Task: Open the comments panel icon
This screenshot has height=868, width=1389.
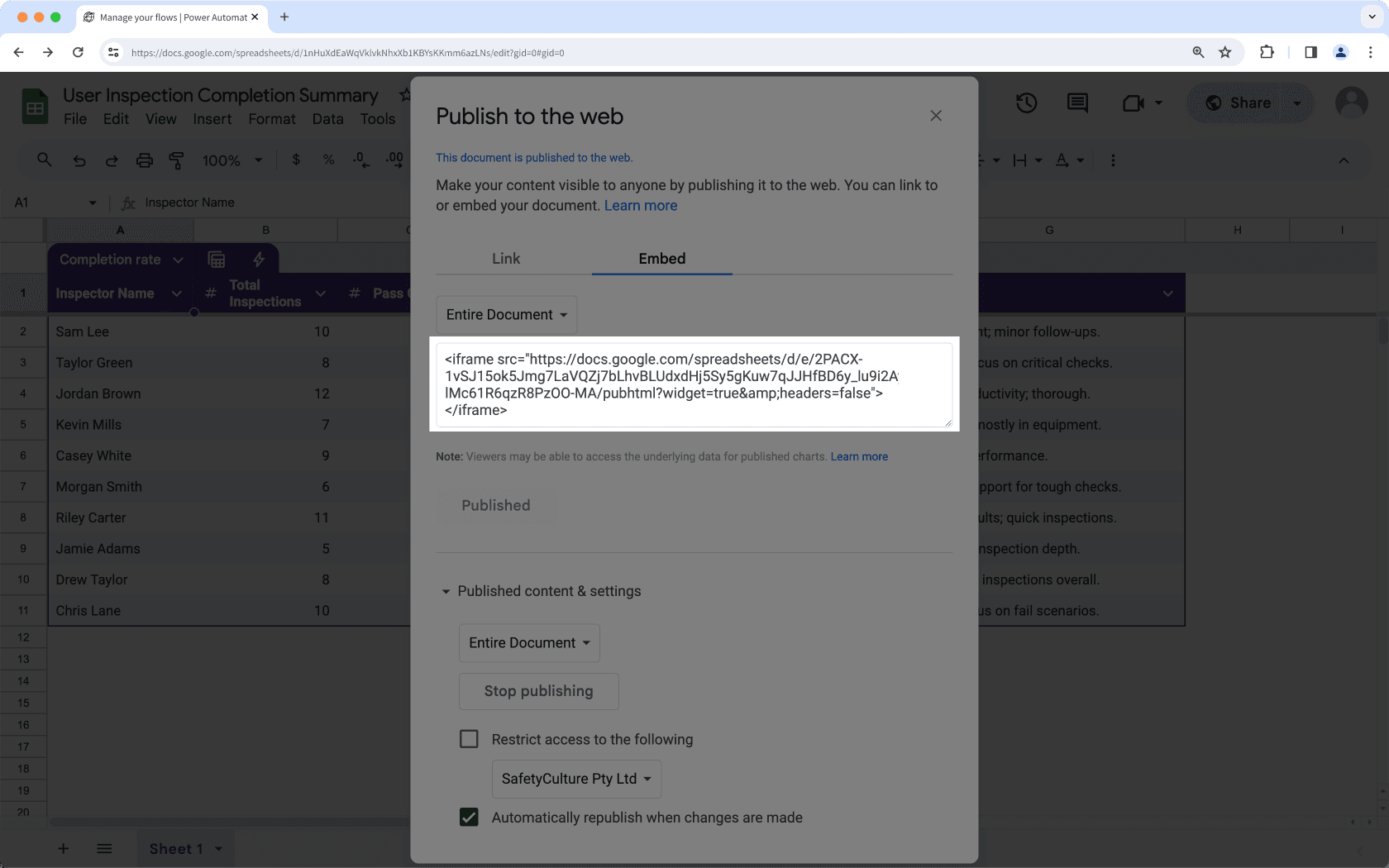Action: pos(1076,103)
